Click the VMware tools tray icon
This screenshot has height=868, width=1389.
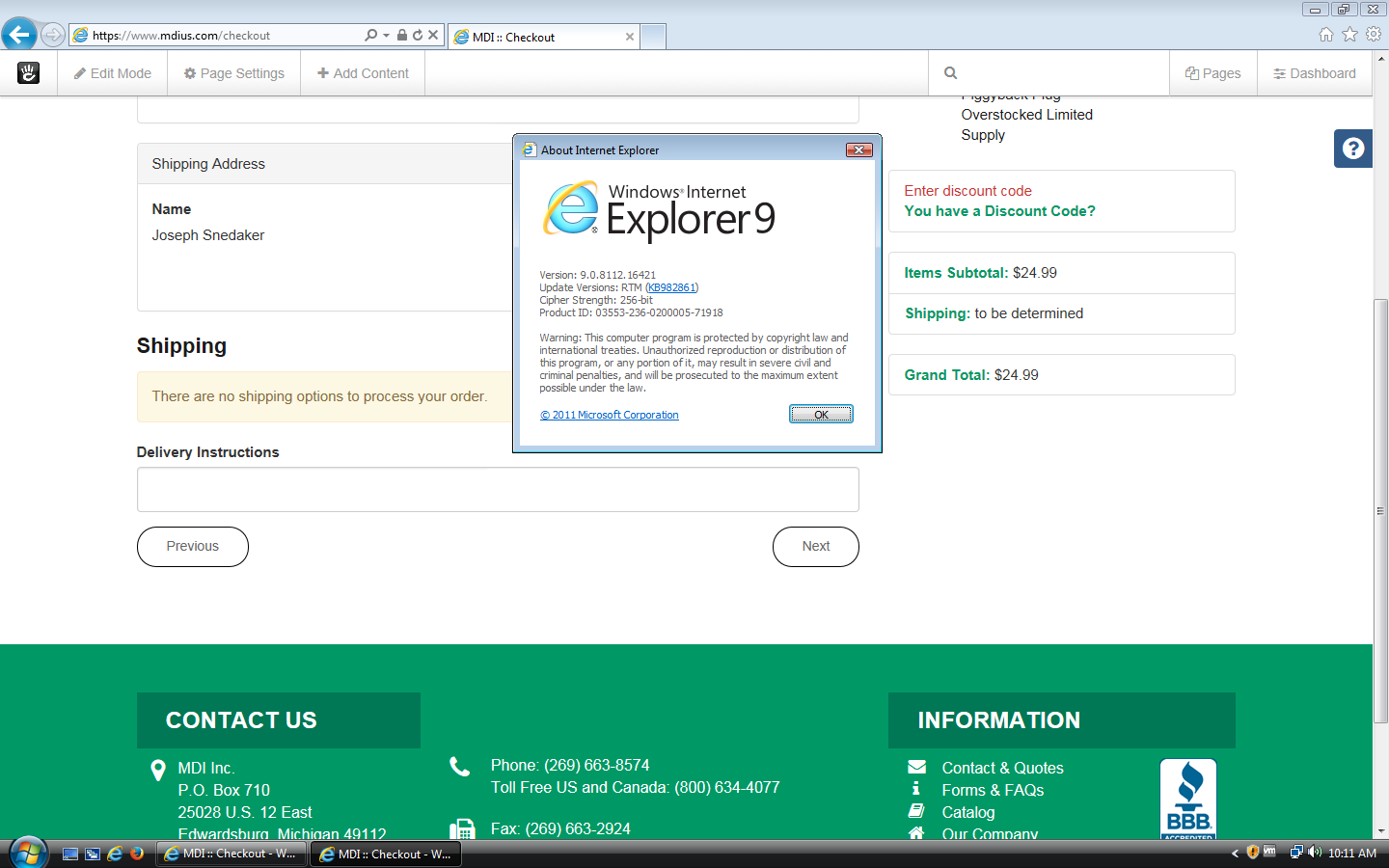point(1269,852)
